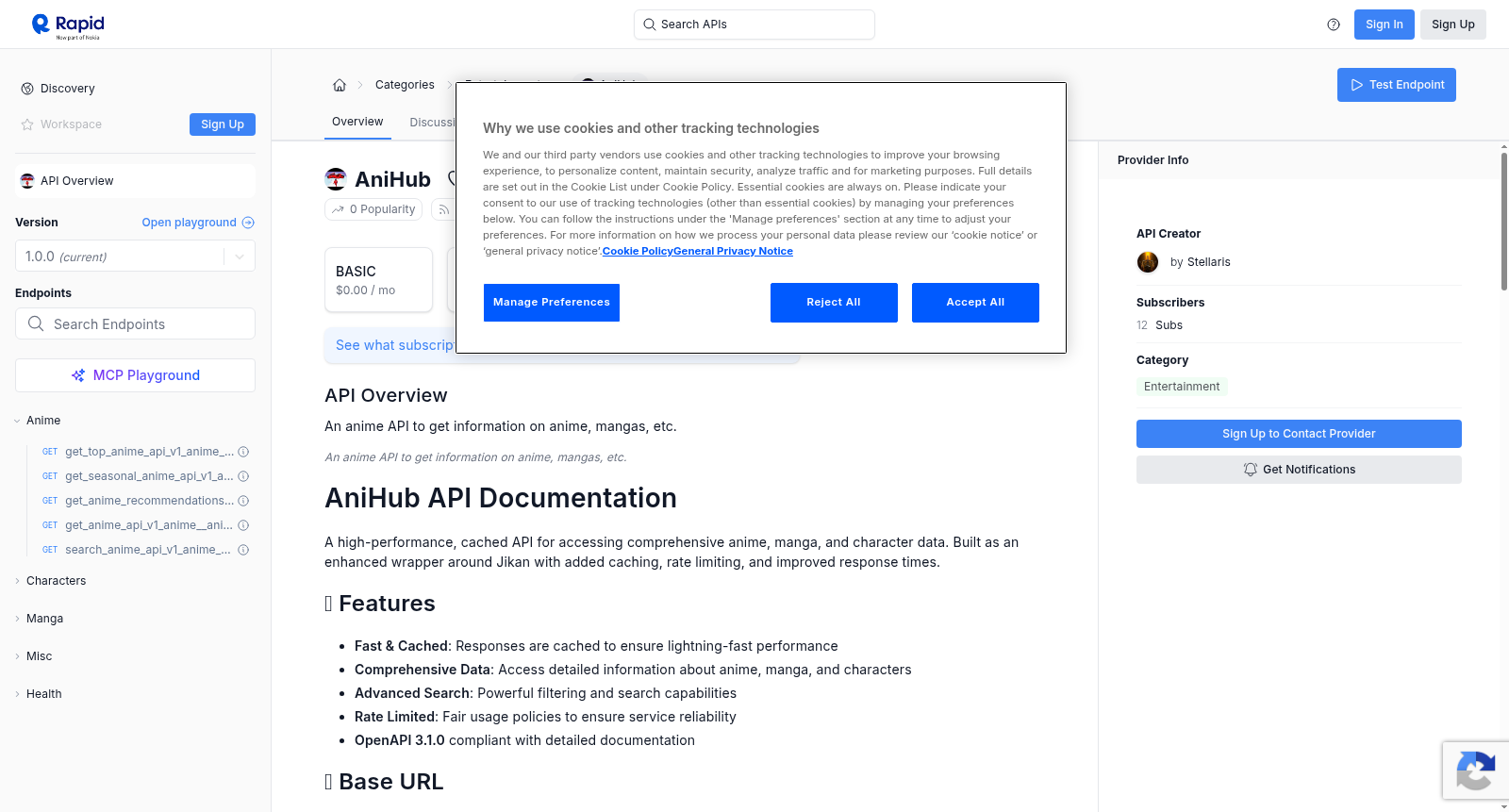Select the get_top_anime_api_v1_anime endpoint
The width and height of the screenshot is (1509, 812).
coord(149,452)
